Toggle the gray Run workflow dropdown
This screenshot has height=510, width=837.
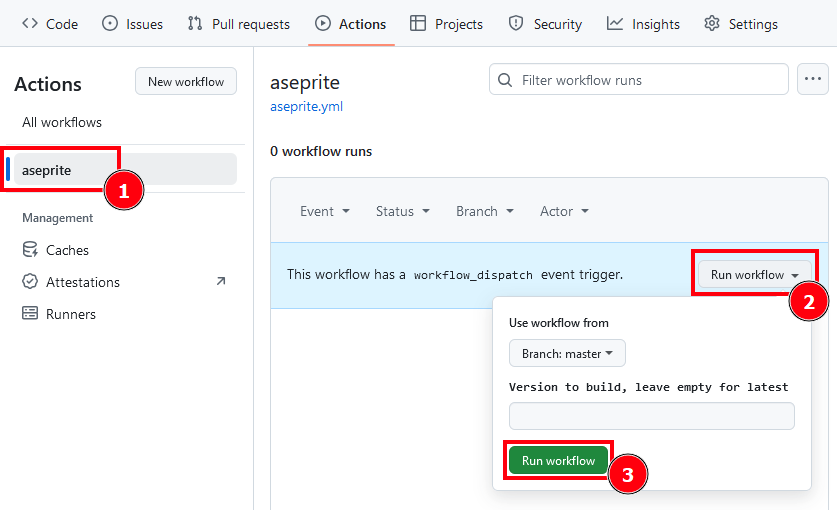755,274
